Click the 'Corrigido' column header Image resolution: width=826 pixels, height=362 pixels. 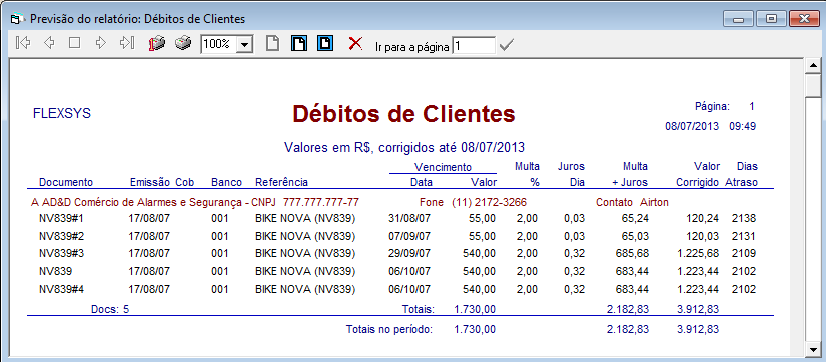point(697,183)
